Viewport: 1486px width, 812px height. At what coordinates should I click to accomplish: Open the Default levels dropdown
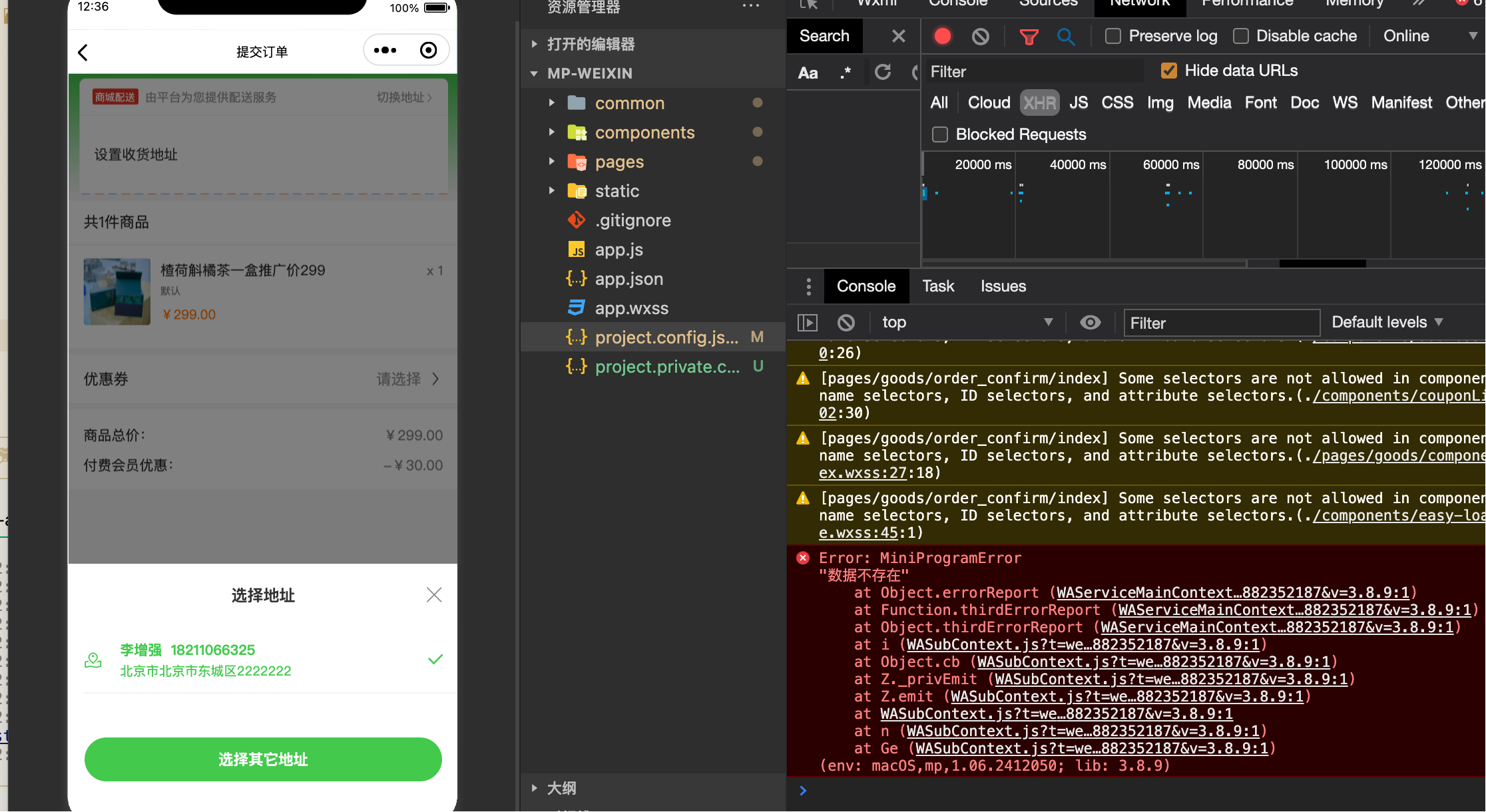click(1387, 322)
